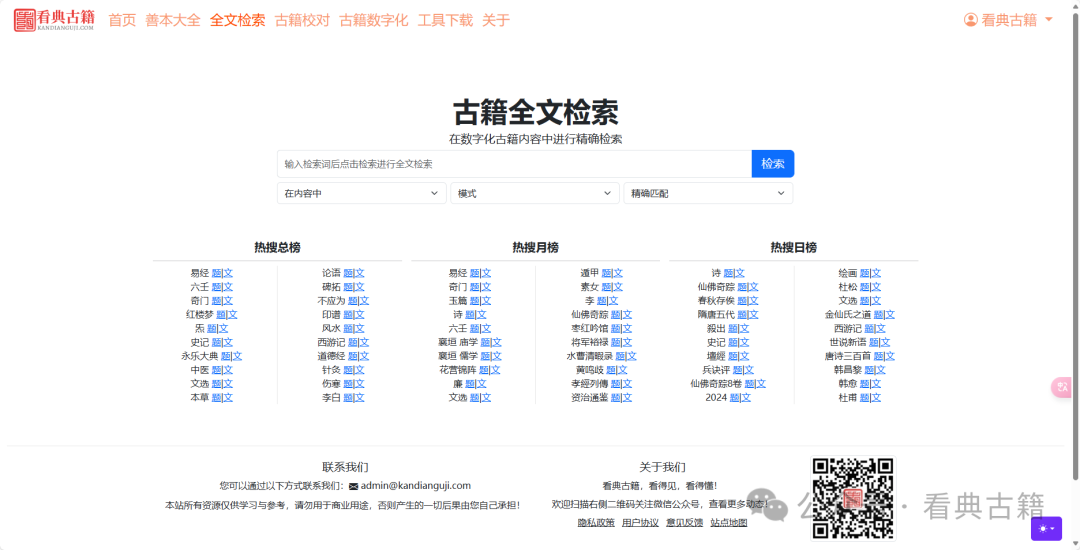Expand the 模式 dropdown
The image size is (1080, 550).
[534, 193]
